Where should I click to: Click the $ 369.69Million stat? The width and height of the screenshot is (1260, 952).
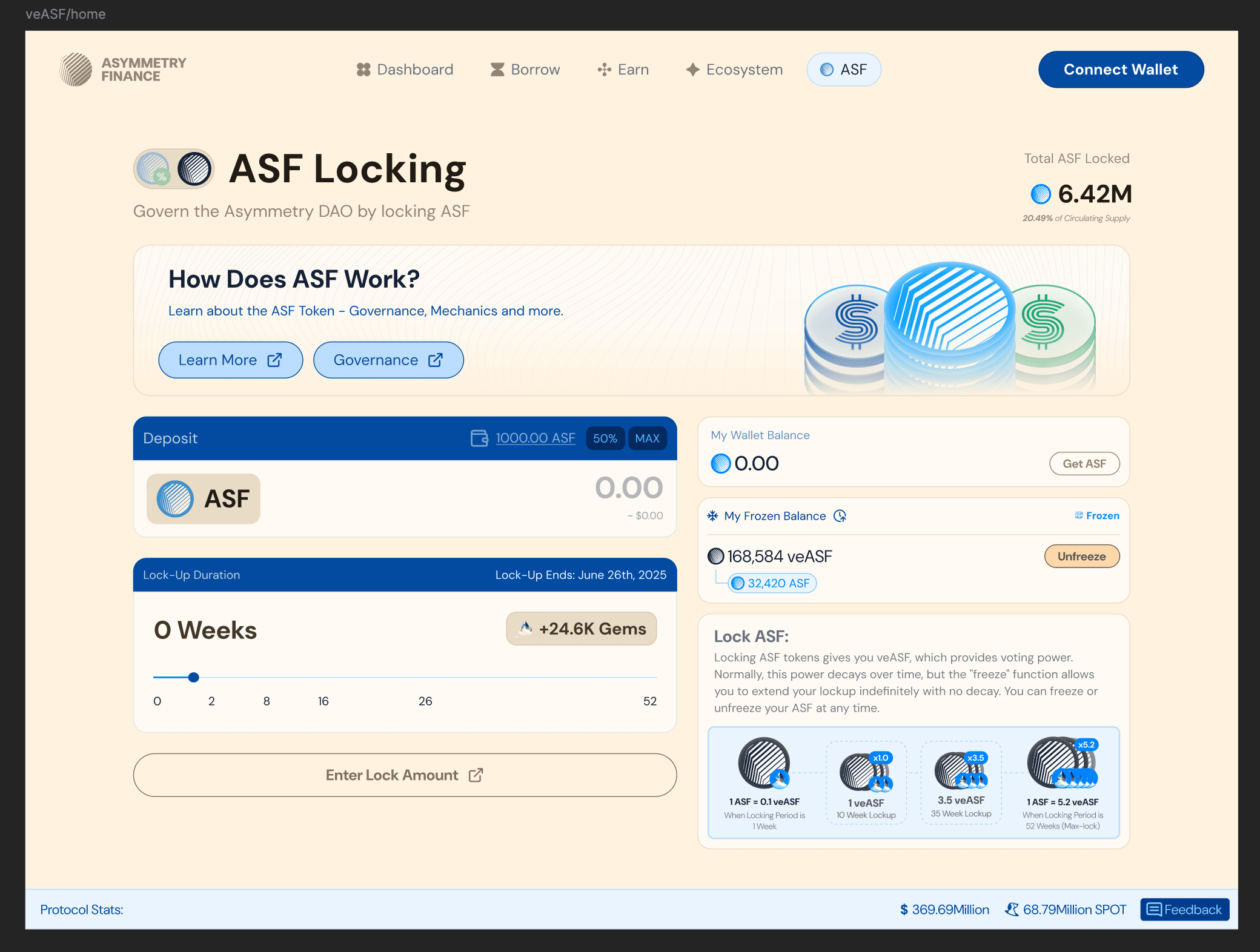944,910
